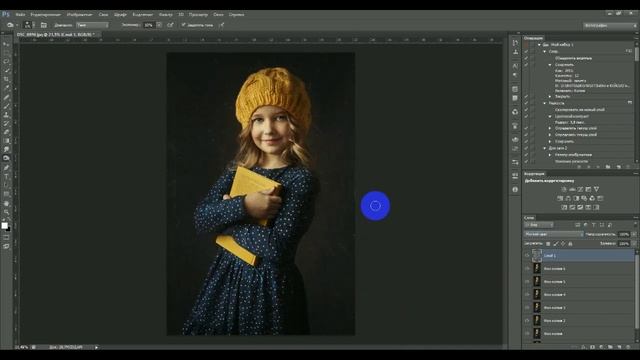Add a Curves adjustment from Adjustments panel
Viewport: 640px width, 360px height.
[580, 189]
